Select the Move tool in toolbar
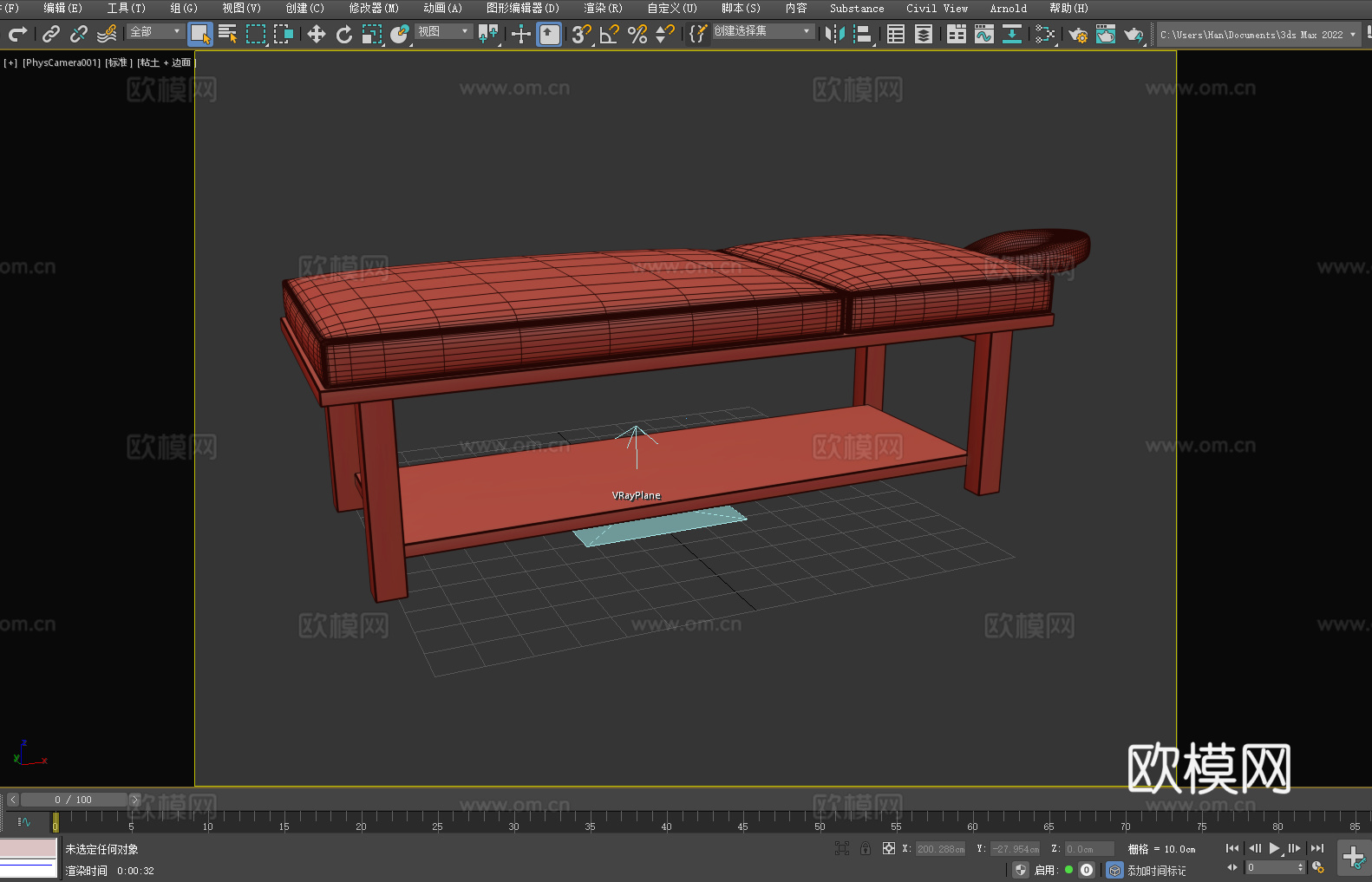The height and width of the screenshot is (882, 1372). (316, 34)
